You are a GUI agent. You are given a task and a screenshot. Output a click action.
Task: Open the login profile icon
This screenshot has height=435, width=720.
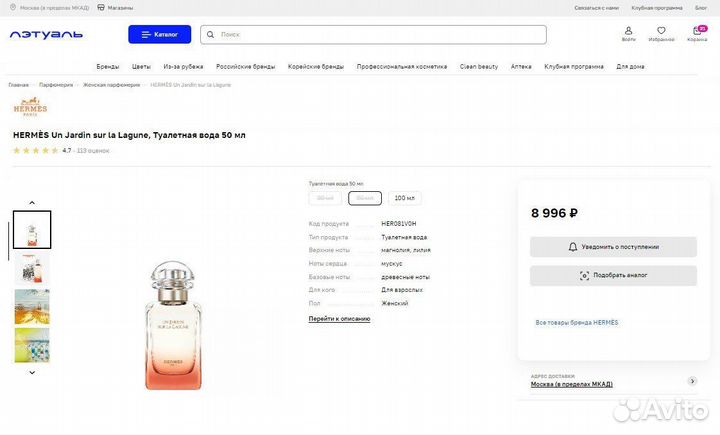[628, 31]
